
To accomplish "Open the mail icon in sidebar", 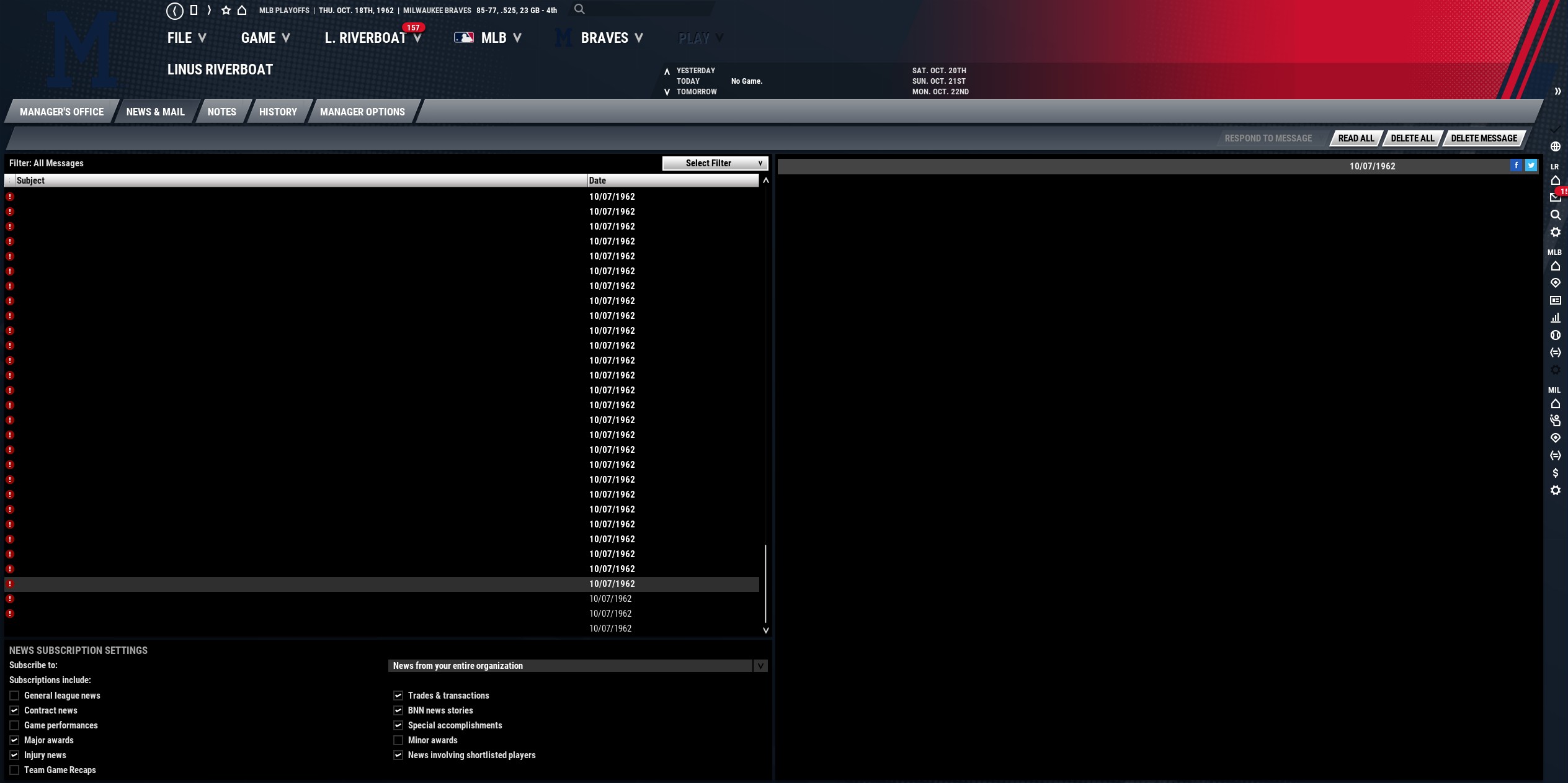I will click(1555, 197).
